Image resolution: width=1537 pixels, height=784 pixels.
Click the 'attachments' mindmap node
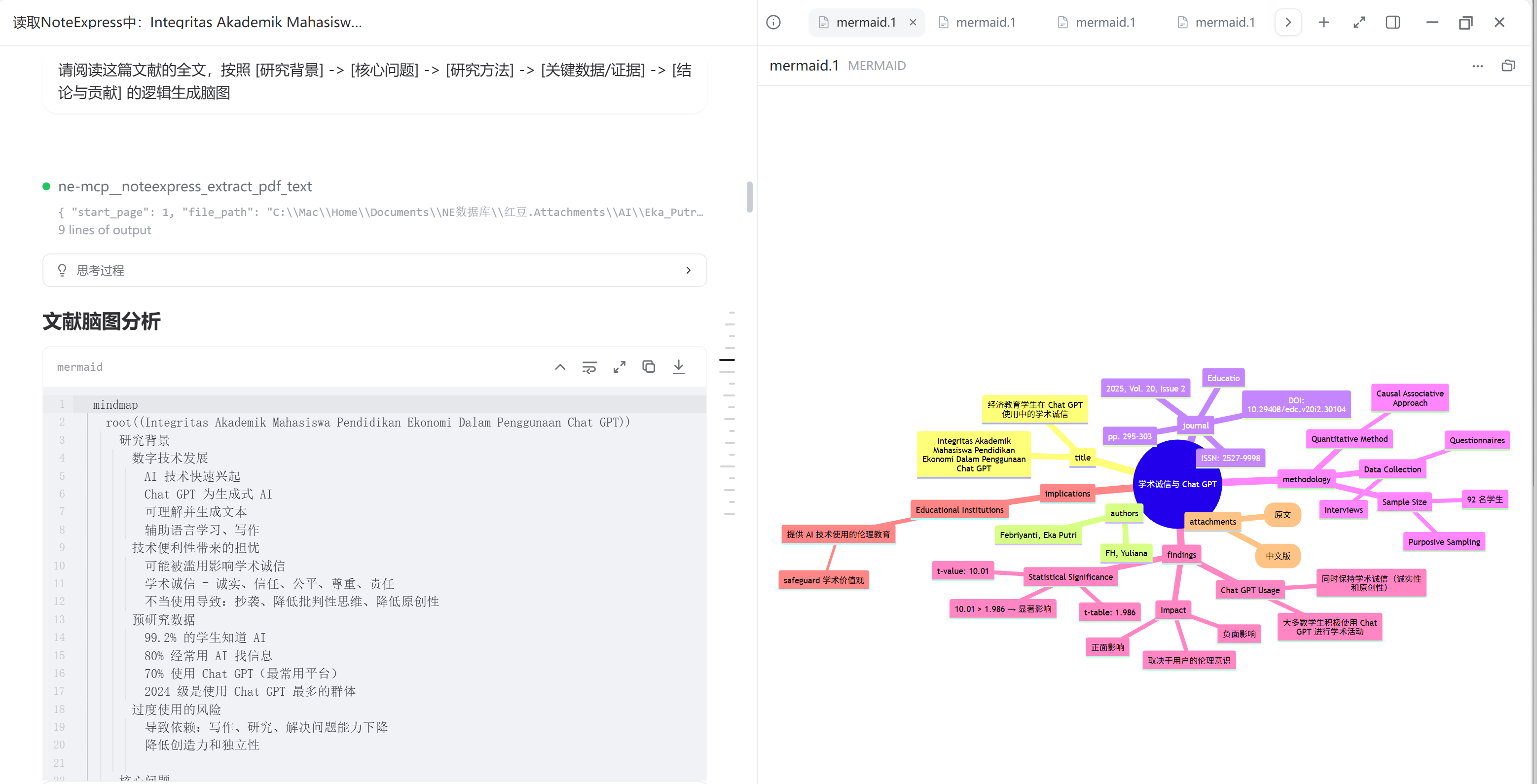[1213, 522]
